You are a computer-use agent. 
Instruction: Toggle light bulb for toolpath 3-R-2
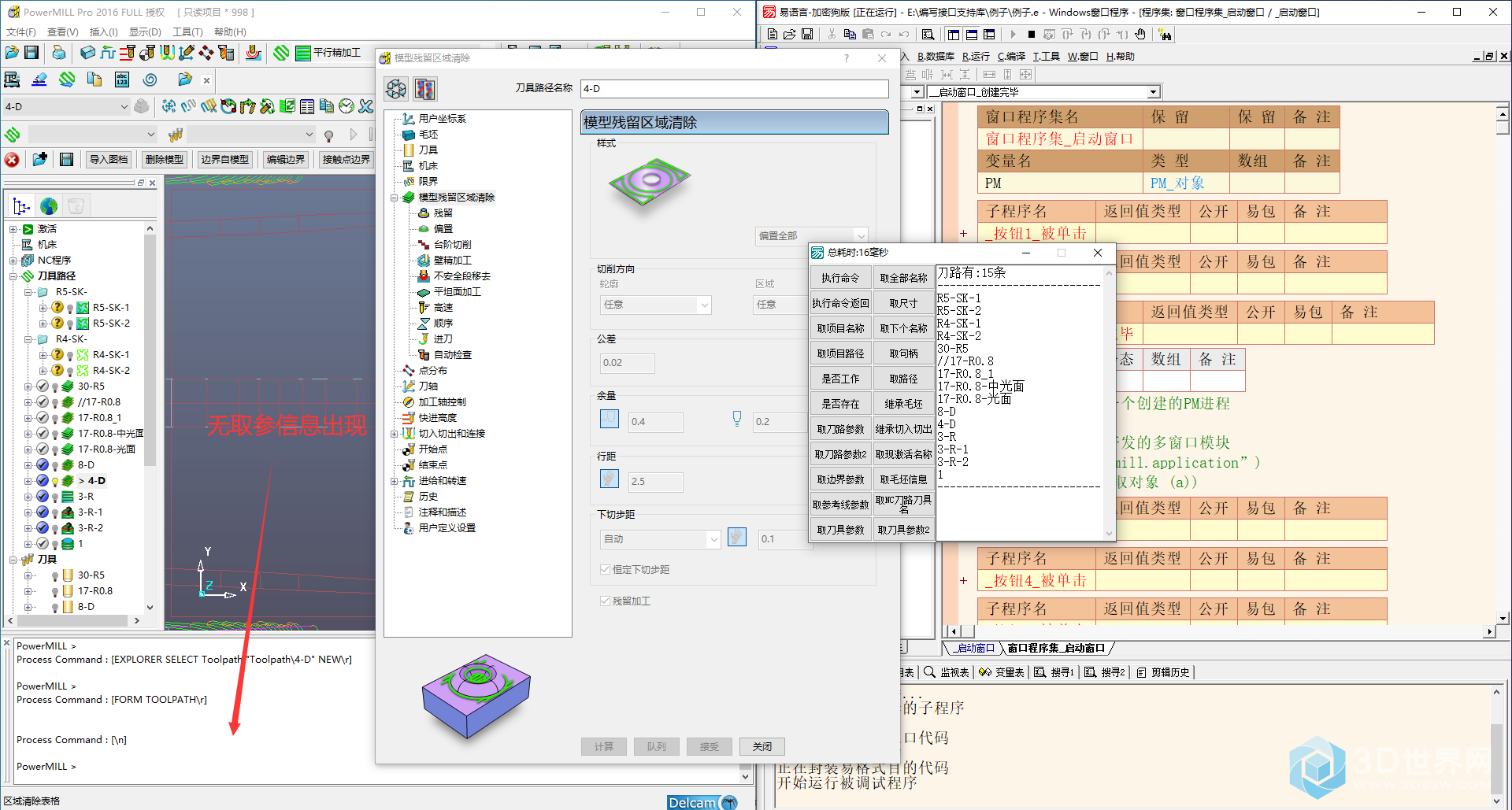tap(55, 528)
